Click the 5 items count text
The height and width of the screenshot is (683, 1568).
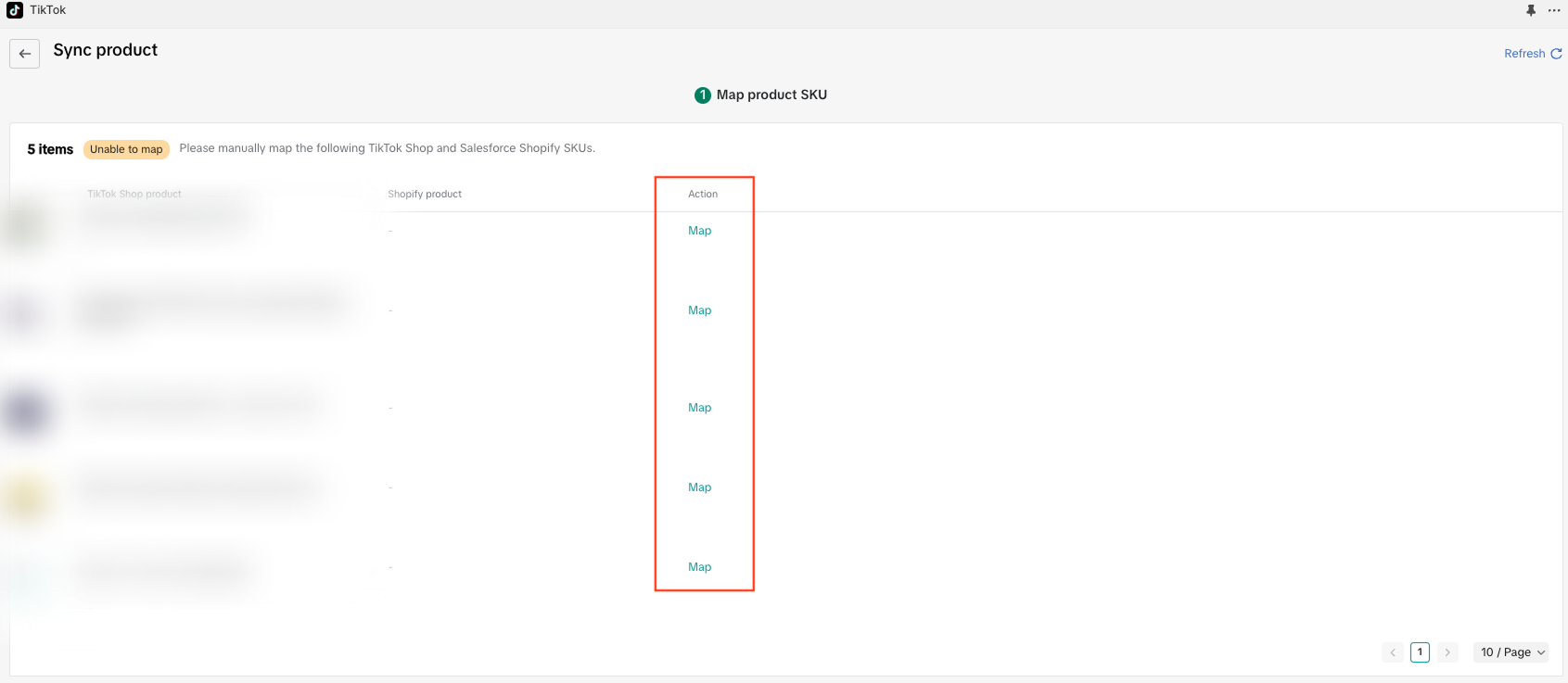[x=50, y=149]
